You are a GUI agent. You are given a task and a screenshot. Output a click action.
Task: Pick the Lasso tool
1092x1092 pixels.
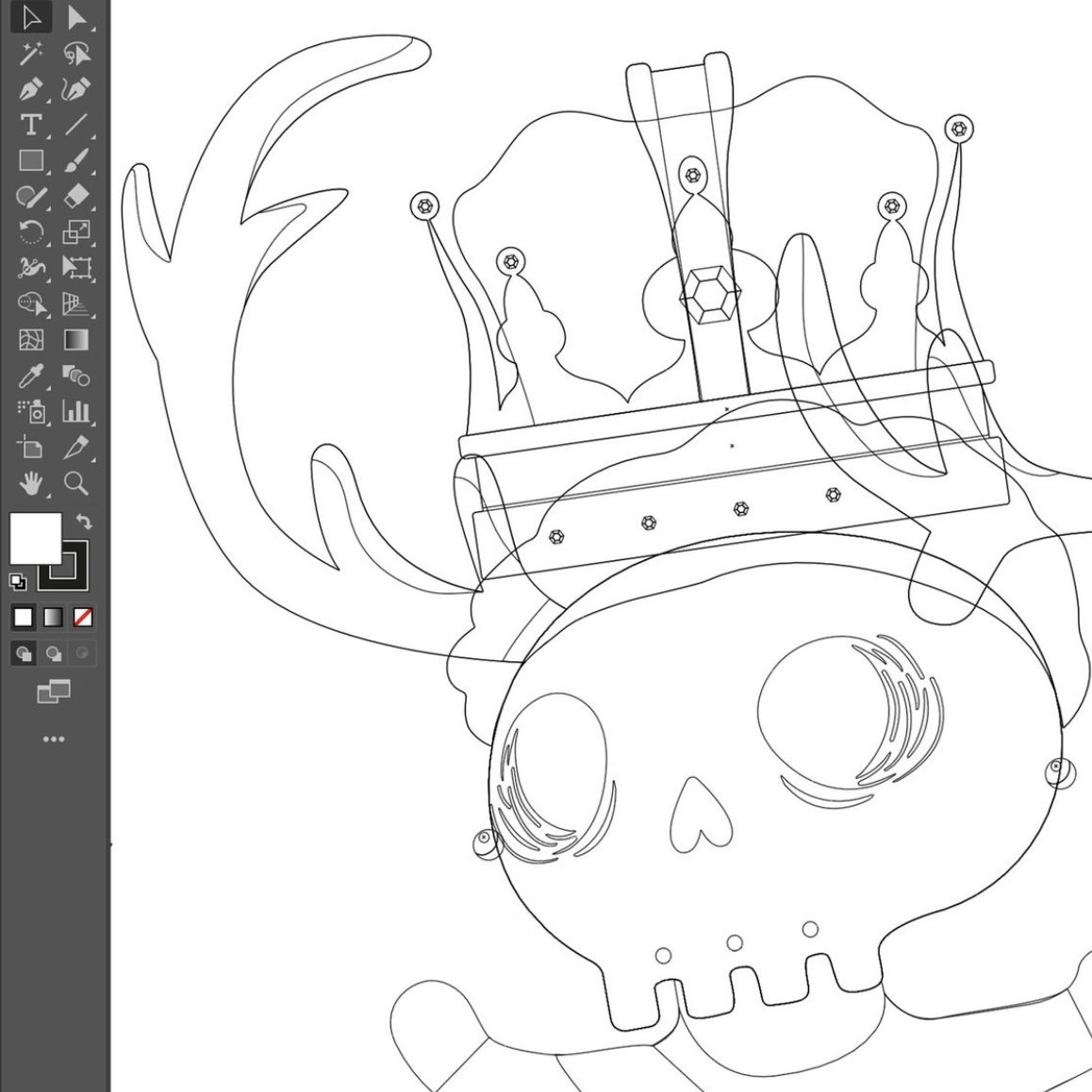point(76,54)
